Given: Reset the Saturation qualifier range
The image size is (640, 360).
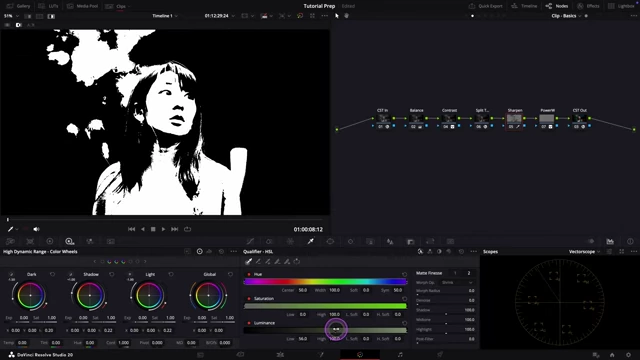Looking at the screenshot, I should (404, 299).
